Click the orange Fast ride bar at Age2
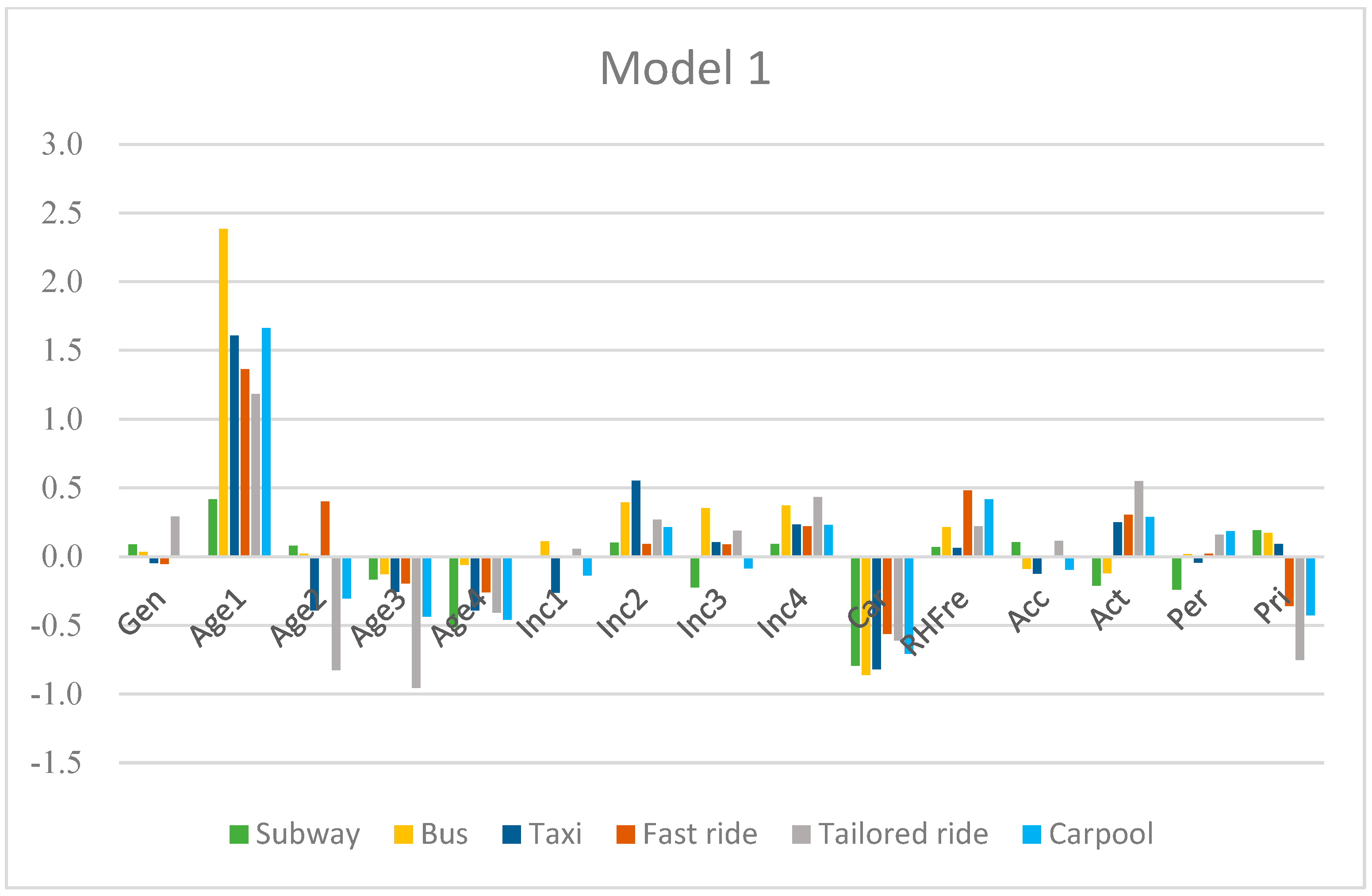Image resolution: width=1372 pixels, height=896 pixels. click(x=325, y=528)
